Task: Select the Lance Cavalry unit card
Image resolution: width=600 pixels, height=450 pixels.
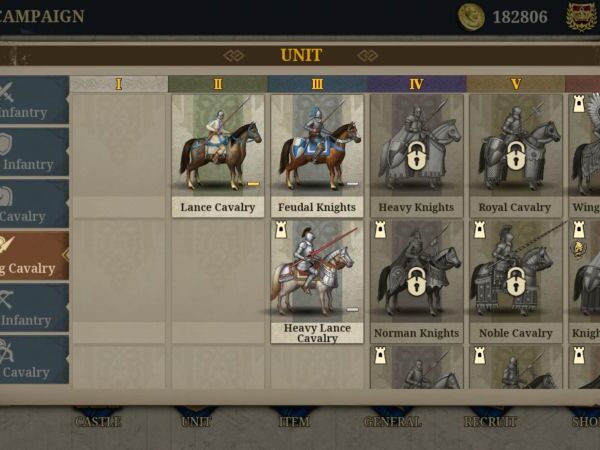Action: click(x=218, y=156)
